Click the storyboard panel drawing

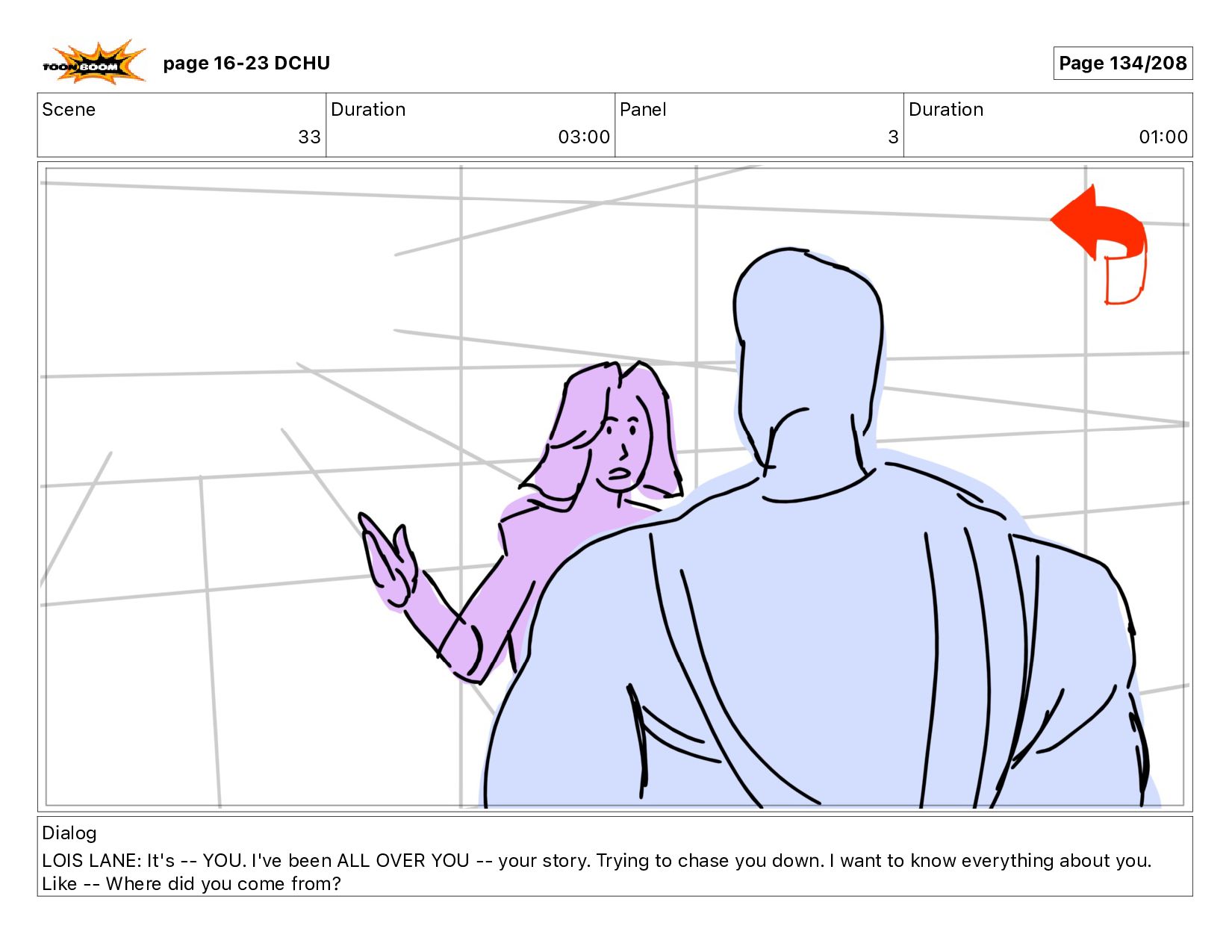point(615,487)
